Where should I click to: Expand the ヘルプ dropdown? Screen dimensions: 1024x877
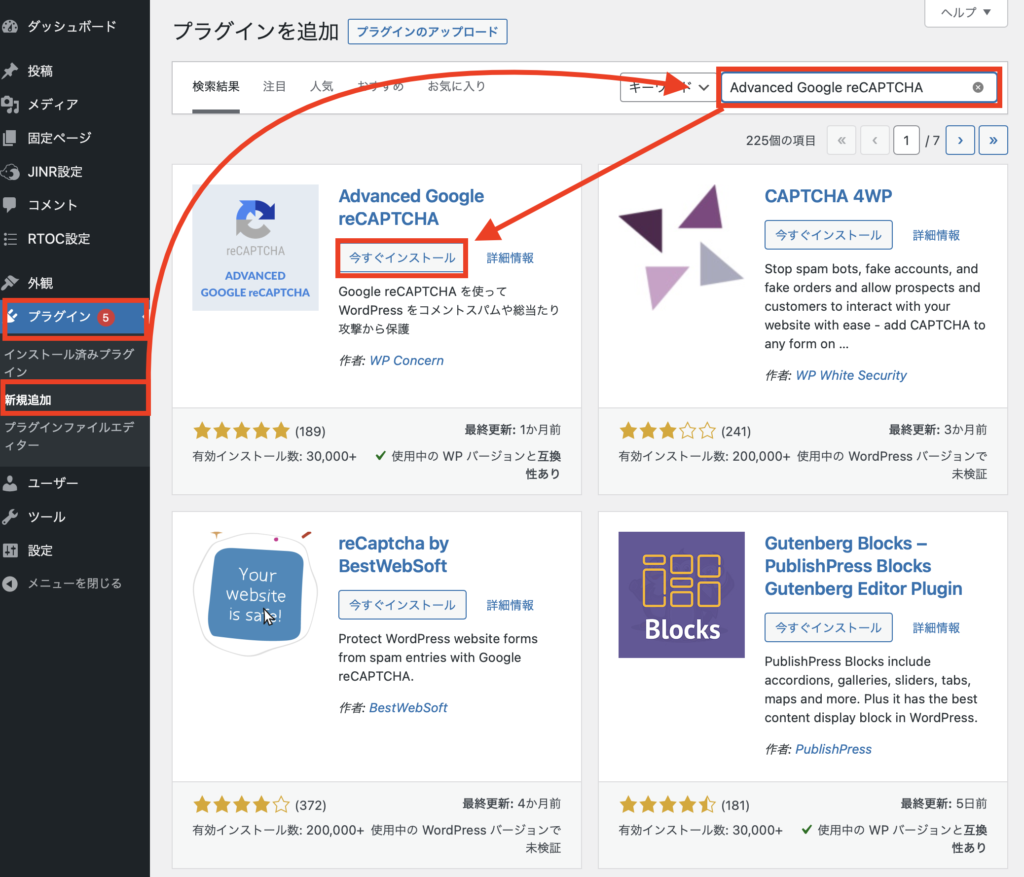[x=960, y=13]
